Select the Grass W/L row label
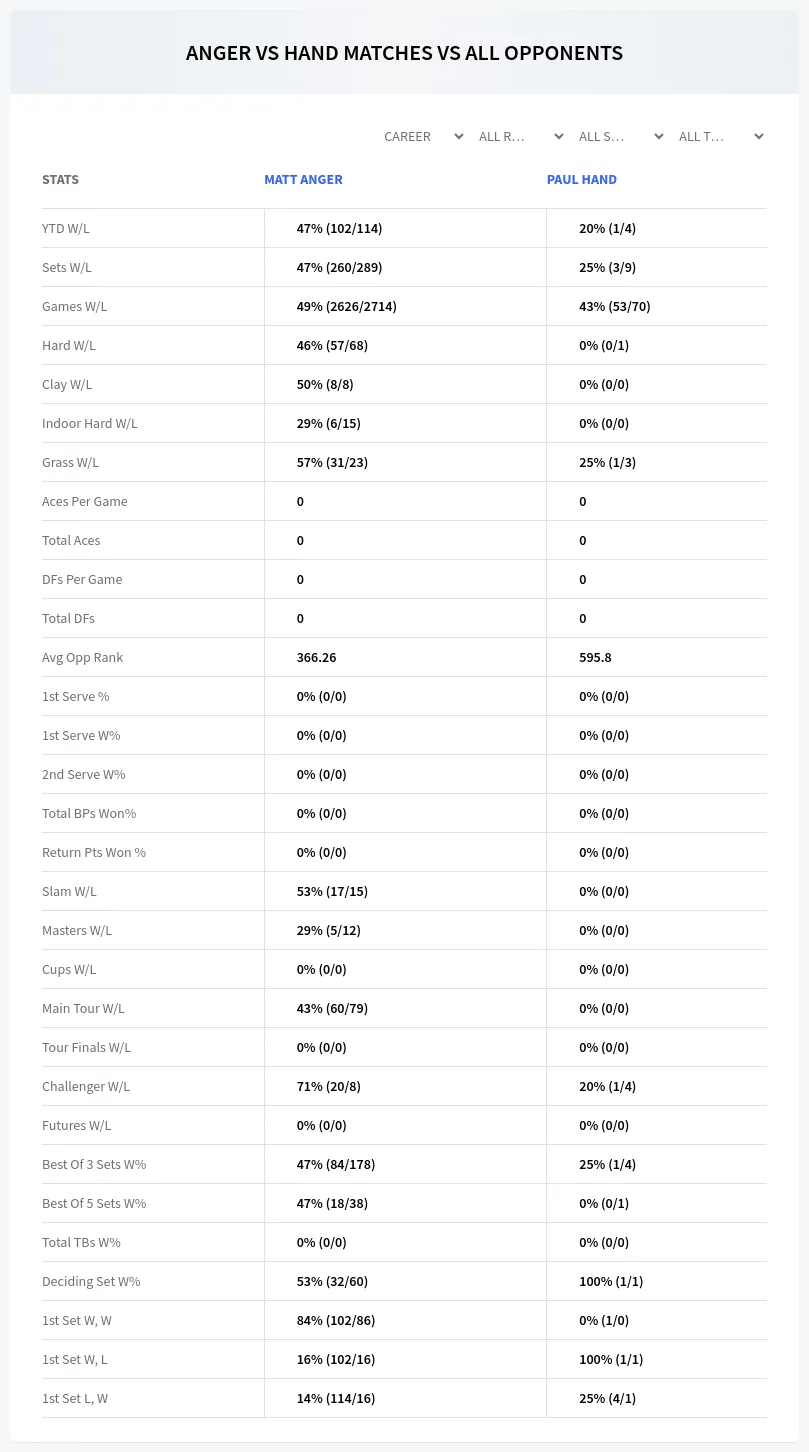This screenshot has height=1452, width=809. coord(70,462)
